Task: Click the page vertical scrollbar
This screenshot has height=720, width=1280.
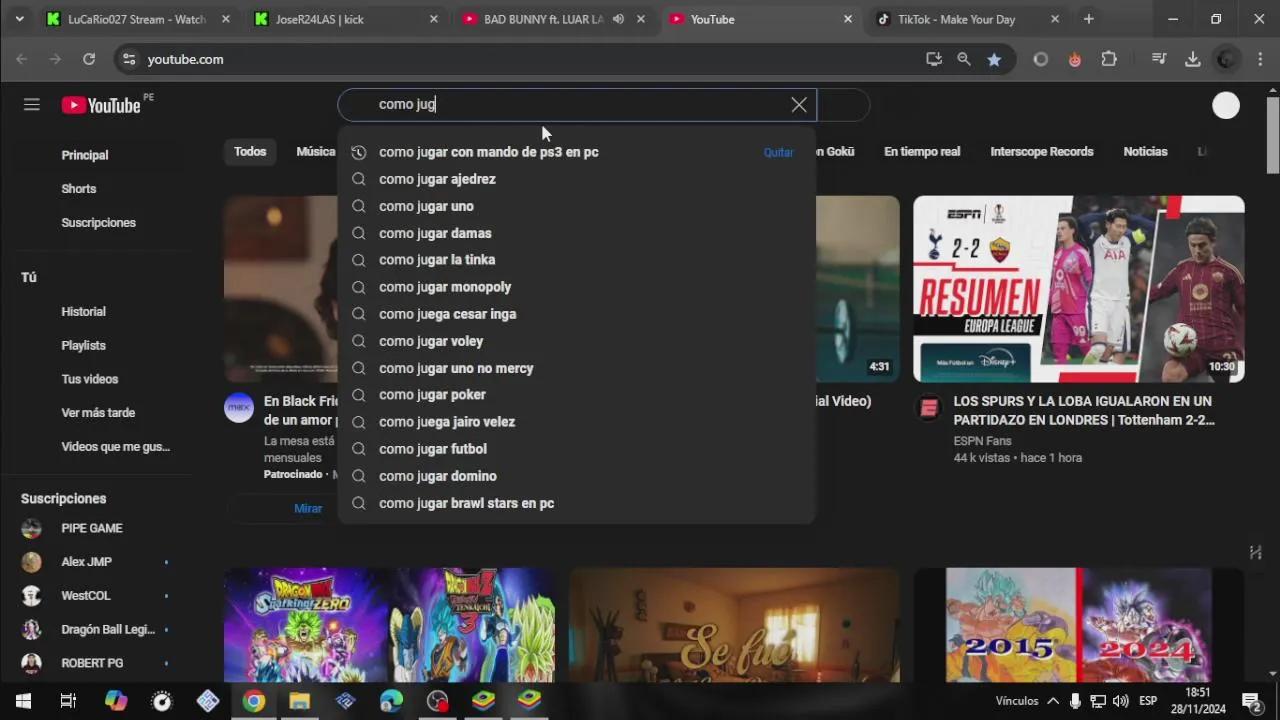Action: coord(1272,135)
